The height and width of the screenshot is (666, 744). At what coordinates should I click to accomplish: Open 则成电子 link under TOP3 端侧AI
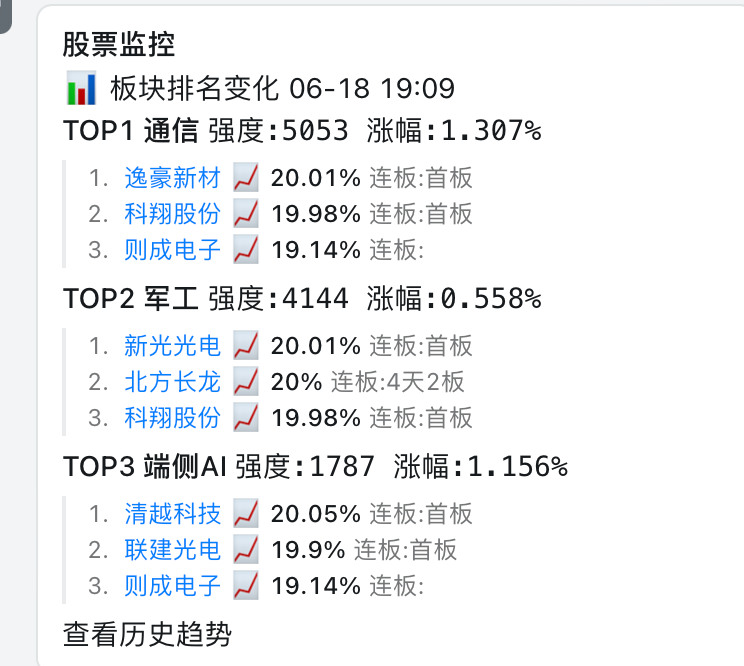click(x=172, y=585)
